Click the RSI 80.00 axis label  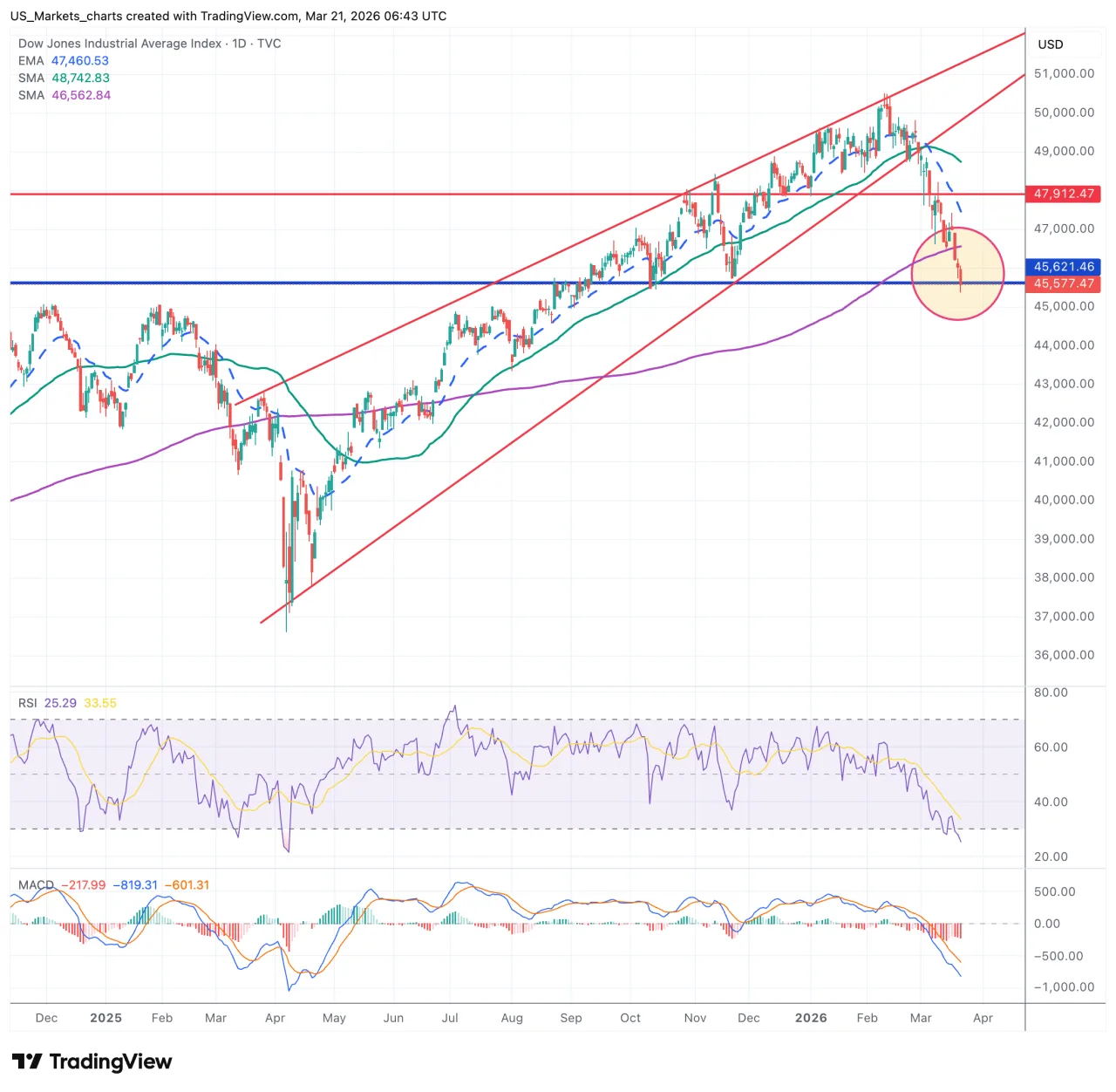click(1051, 693)
